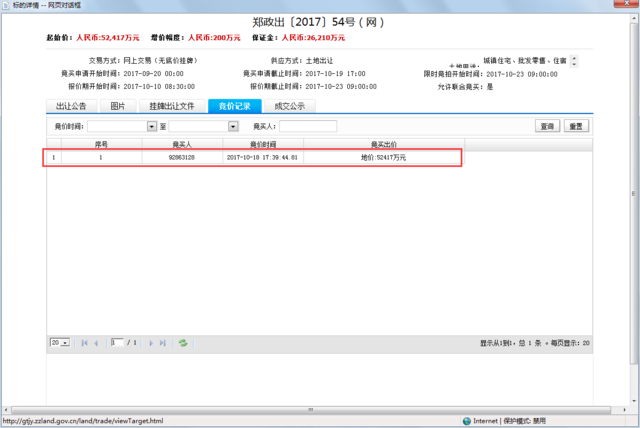
Task: Click the scroll left arrow of horizontal scrollbar
Action: pos(6,410)
